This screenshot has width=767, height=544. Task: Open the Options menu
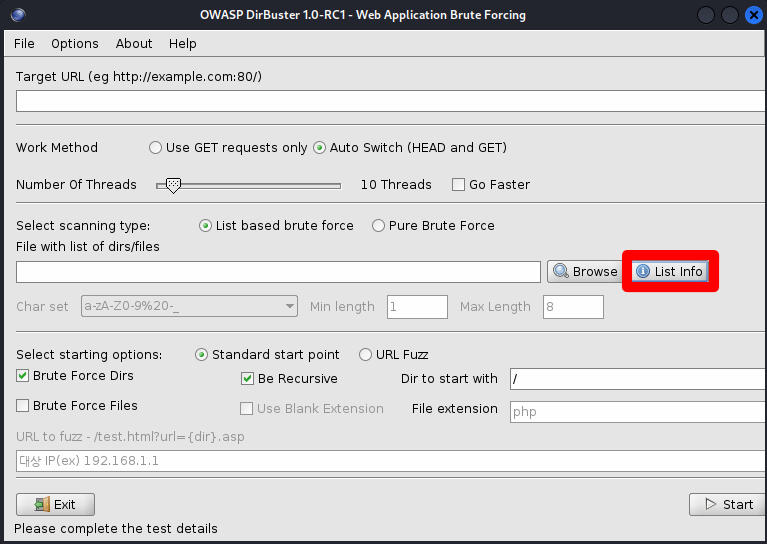75,44
